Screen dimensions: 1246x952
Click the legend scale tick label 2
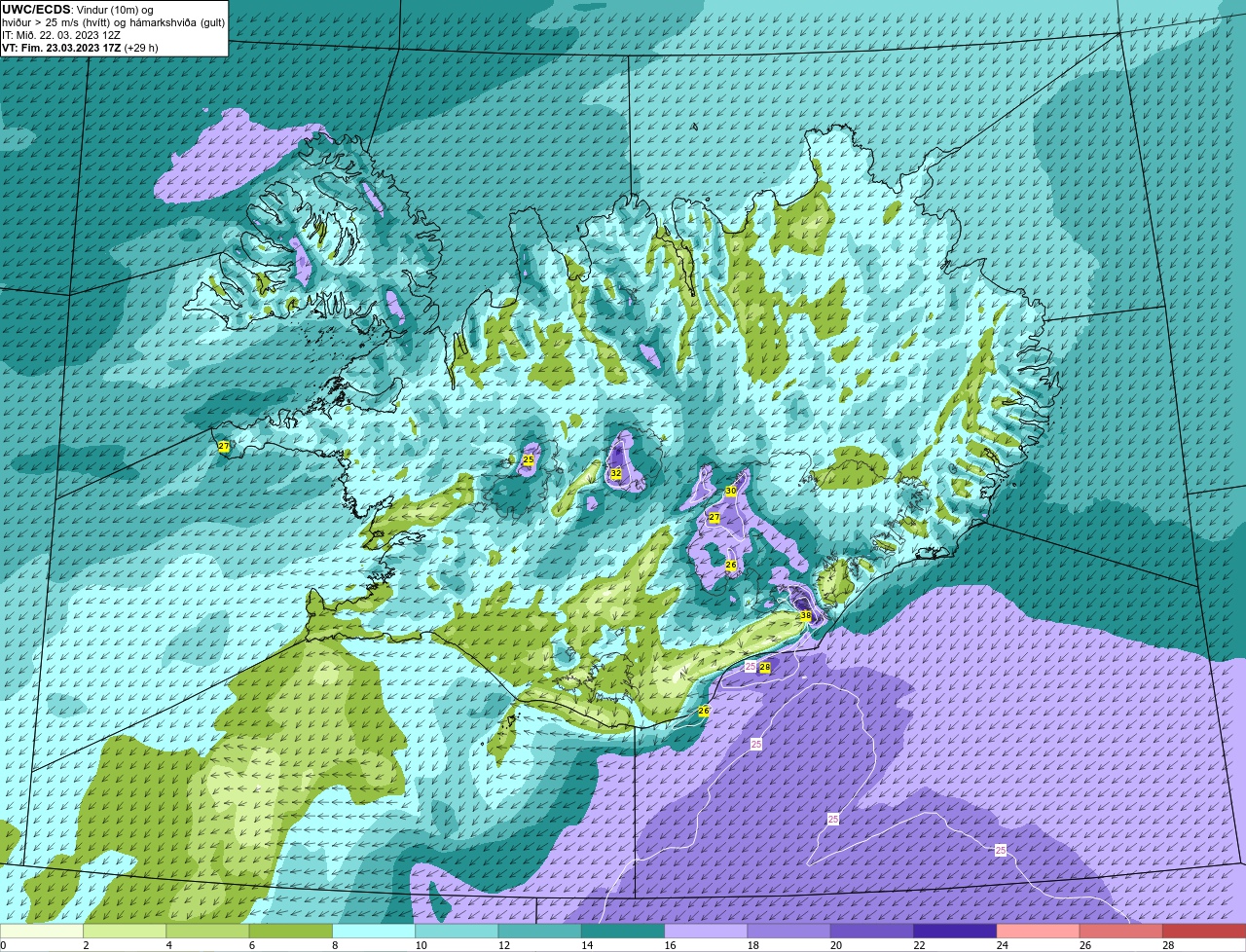click(x=86, y=945)
